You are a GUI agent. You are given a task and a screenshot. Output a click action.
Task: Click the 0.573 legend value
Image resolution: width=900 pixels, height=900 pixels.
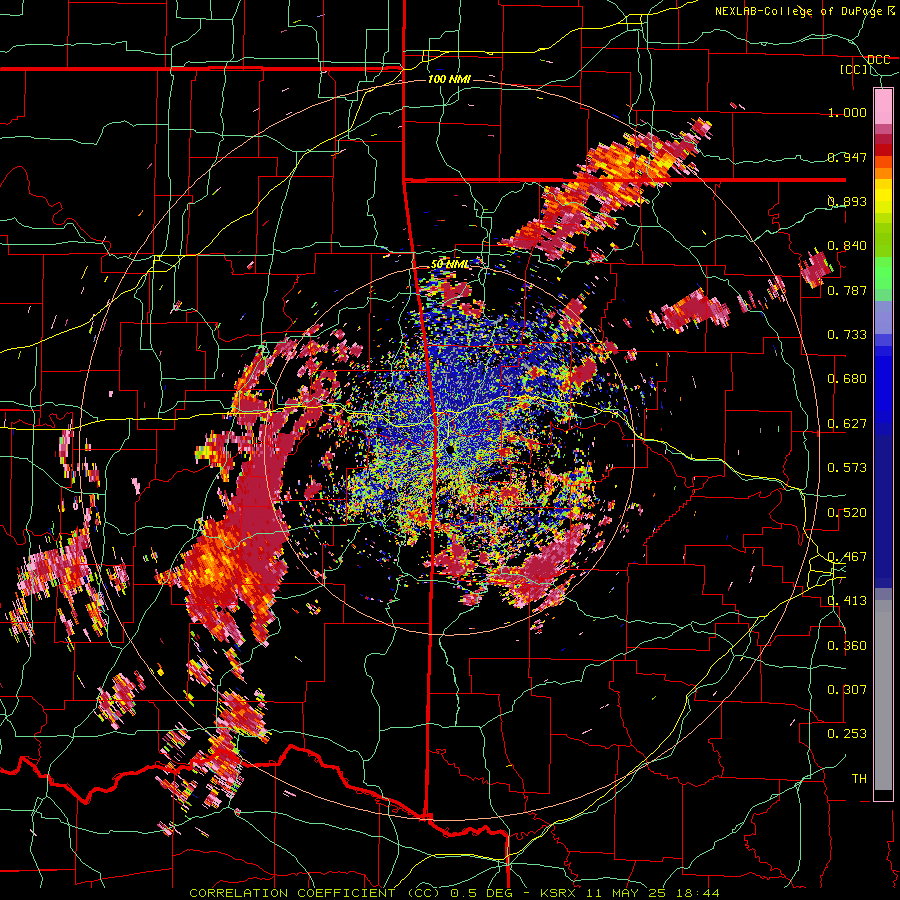click(x=847, y=468)
